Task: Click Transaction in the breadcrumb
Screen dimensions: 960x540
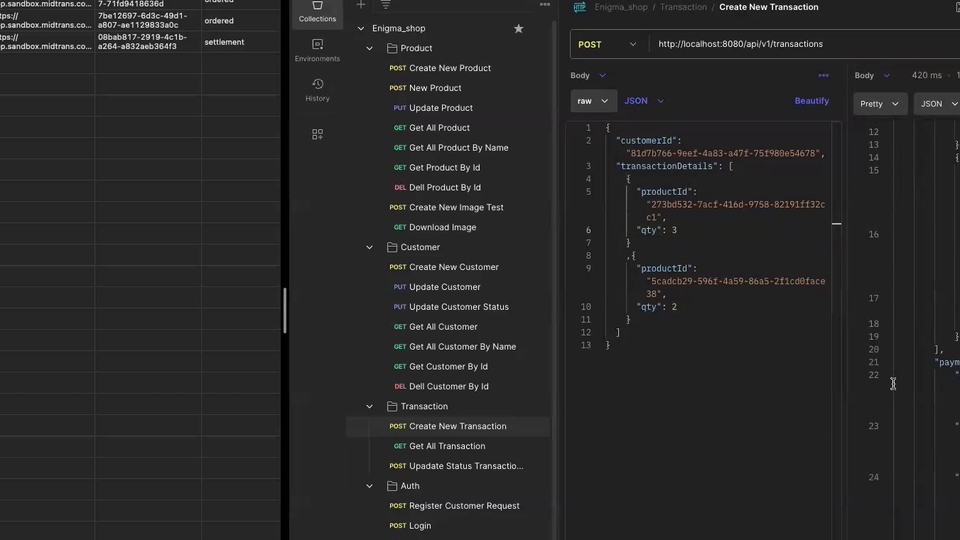Action: (683, 7)
